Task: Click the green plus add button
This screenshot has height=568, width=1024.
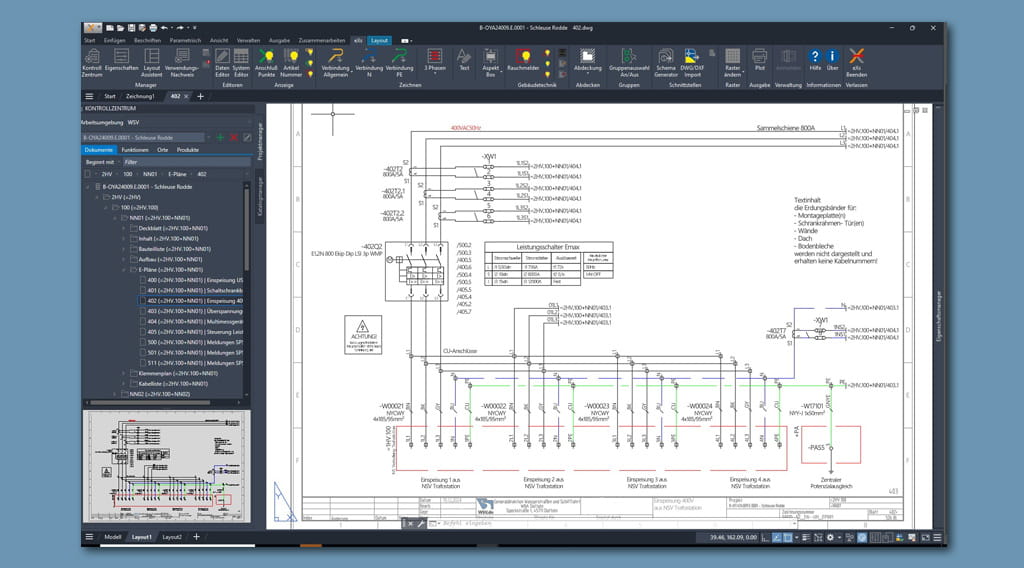Action: click(x=220, y=137)
